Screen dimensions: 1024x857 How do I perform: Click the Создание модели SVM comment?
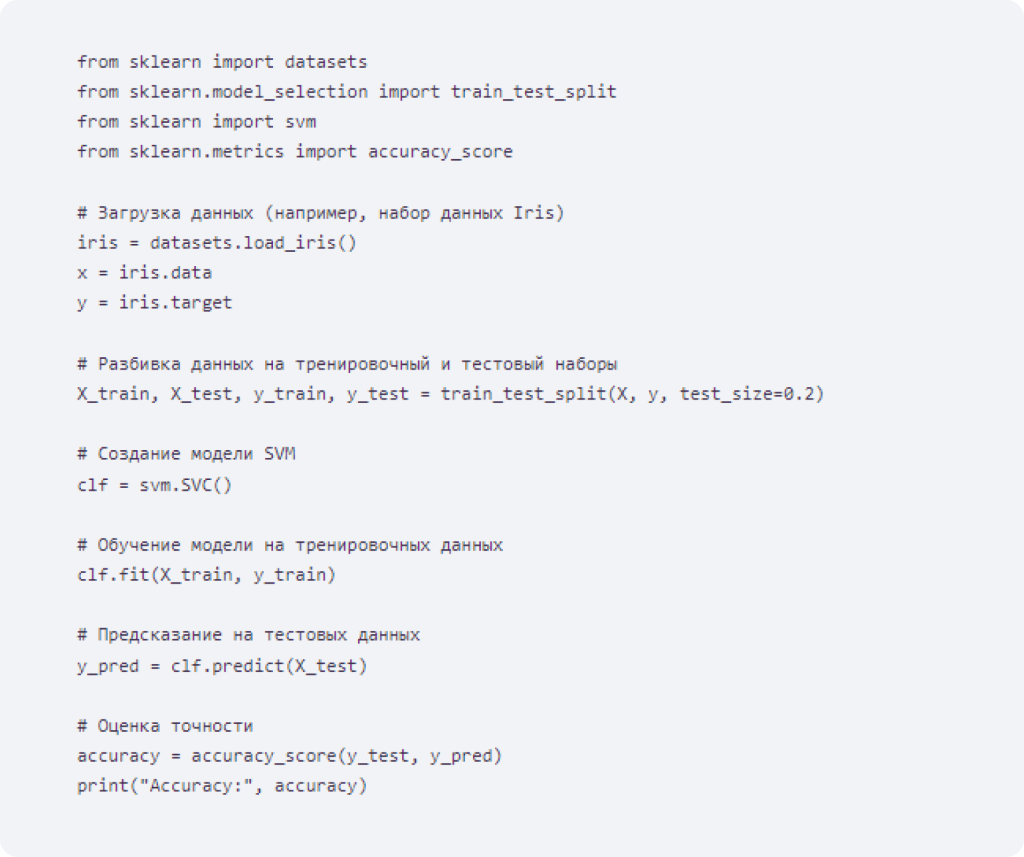tap(186, 454)
